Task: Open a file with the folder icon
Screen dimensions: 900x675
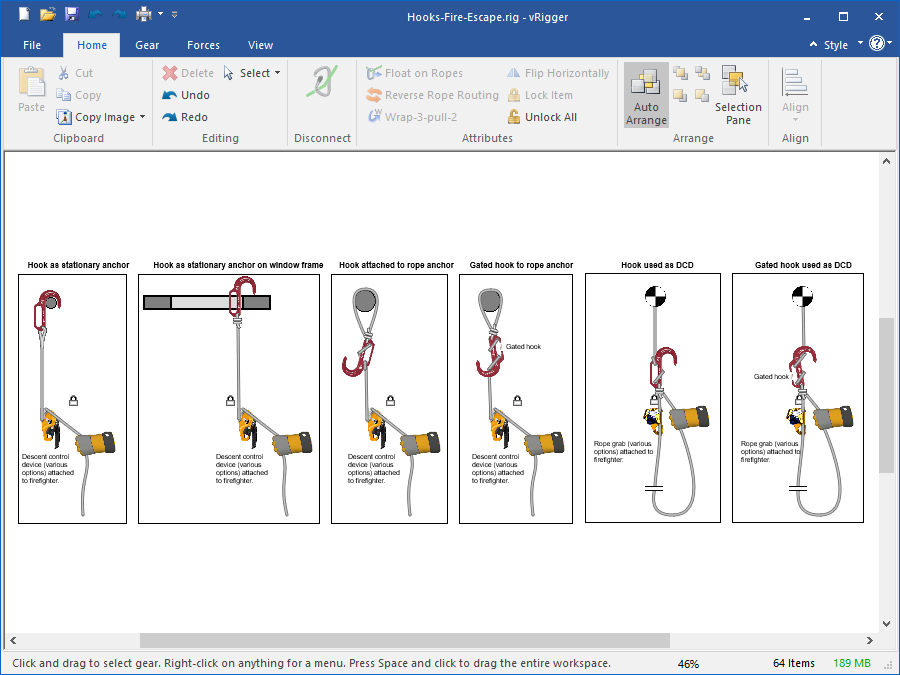Action: point(48,15)
